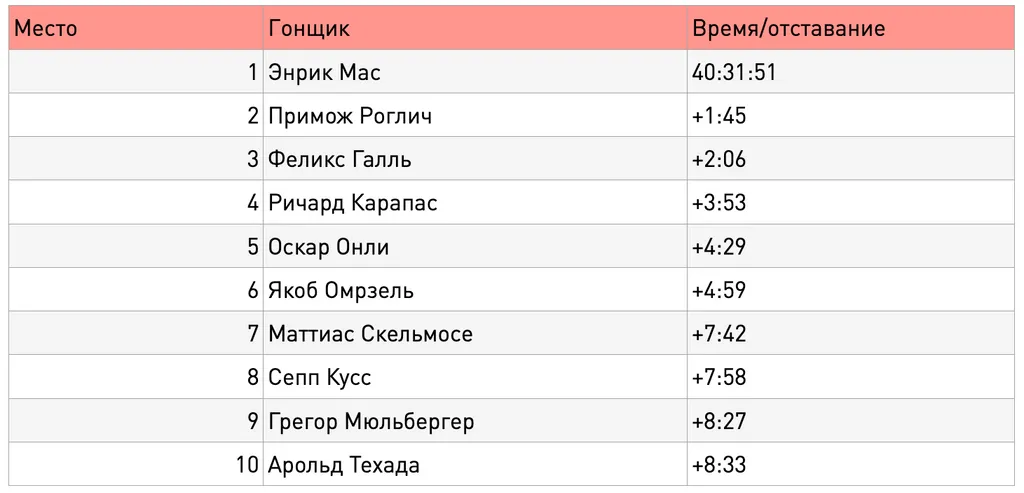Click the time 40:31:51 cell
The height and width of the screenshot is (493, 1024).
851,71
